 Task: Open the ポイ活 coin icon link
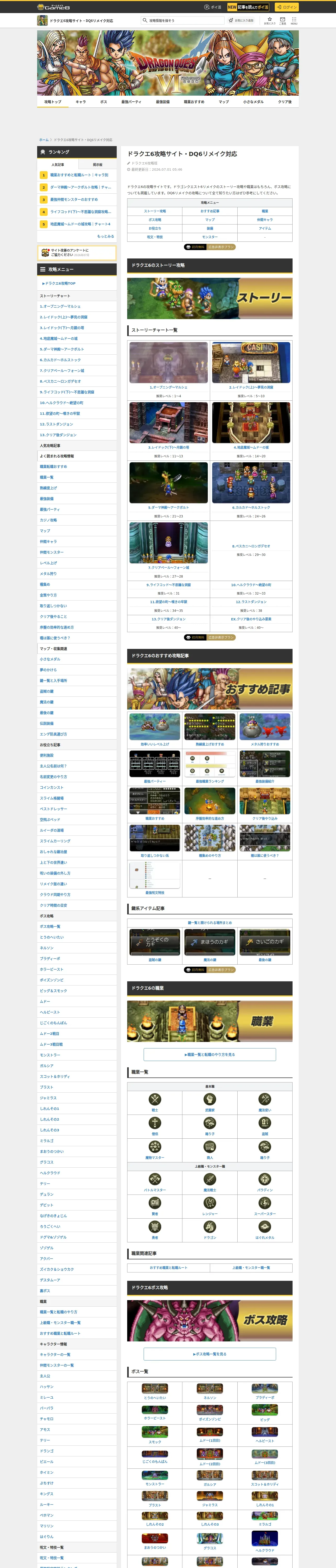(213, 7)
